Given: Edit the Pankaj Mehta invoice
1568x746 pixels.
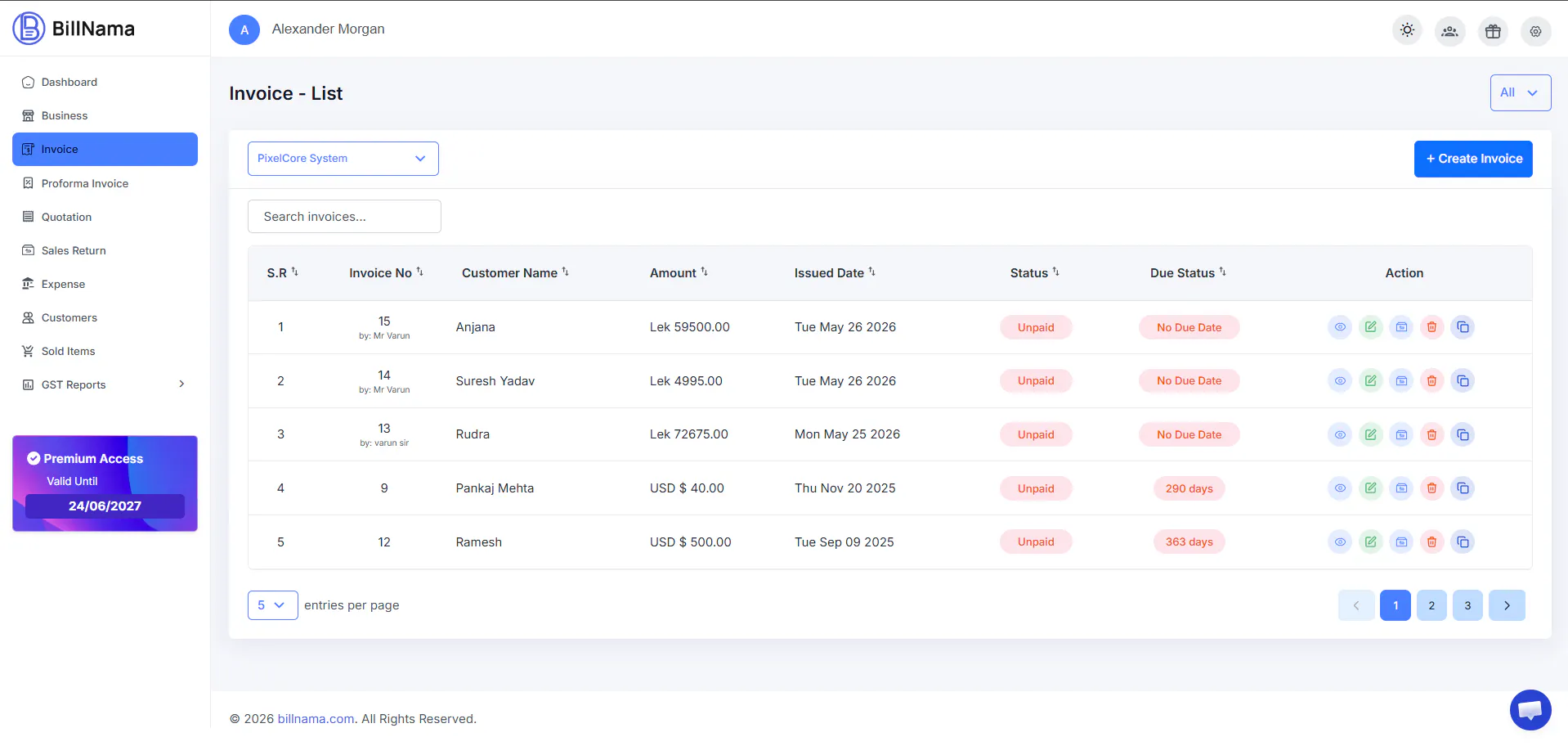Looking at the screenshot, I should point(1370,488).
